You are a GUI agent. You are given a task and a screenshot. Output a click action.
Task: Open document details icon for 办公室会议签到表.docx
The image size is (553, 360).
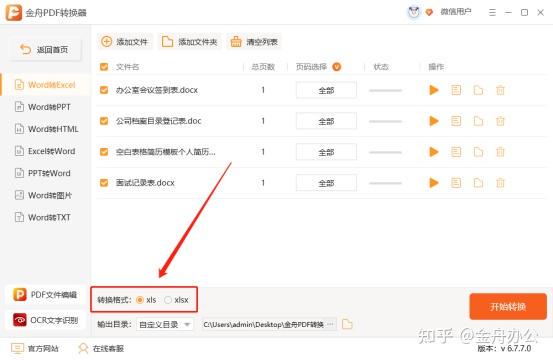456,90
